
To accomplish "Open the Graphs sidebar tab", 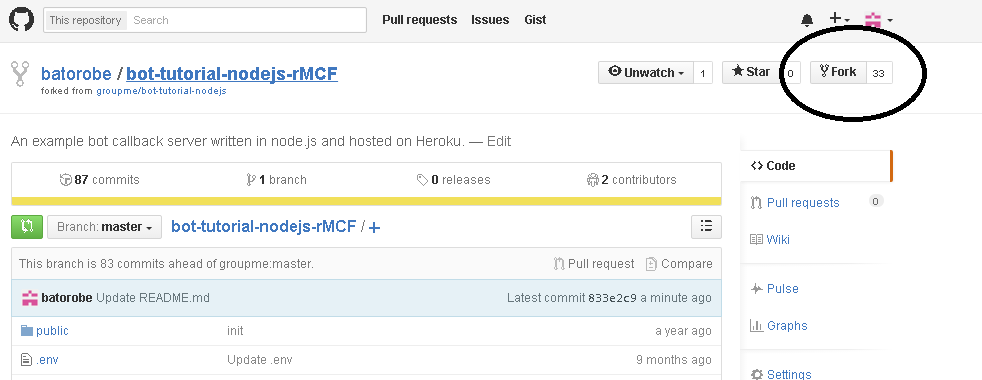I will click(778, 326).
